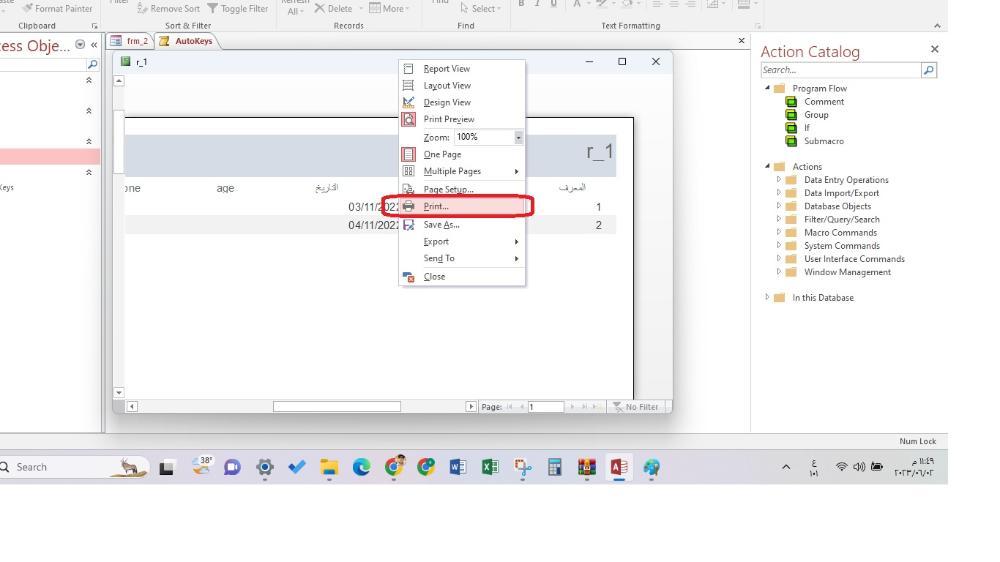
Task: Open File Explorer from the taskbar
Action: tap(329, 468)
